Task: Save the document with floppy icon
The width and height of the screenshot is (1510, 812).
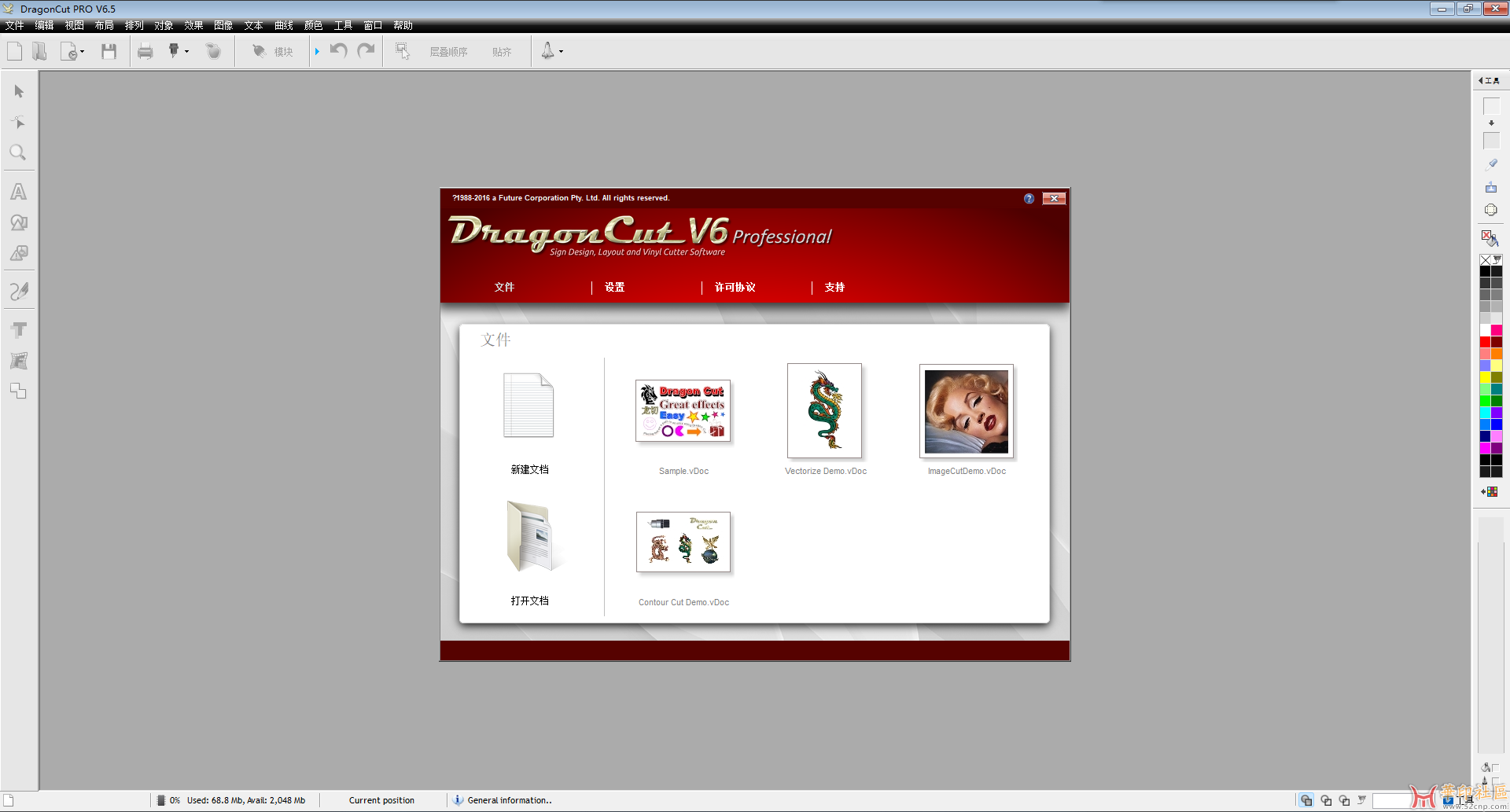Action: 109,52
